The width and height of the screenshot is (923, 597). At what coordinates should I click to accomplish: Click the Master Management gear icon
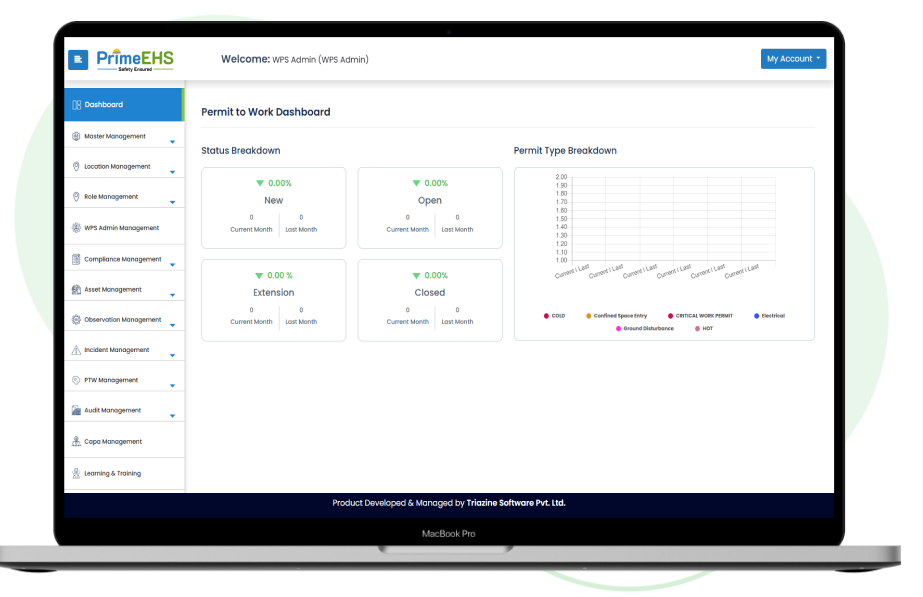point(76,136)
